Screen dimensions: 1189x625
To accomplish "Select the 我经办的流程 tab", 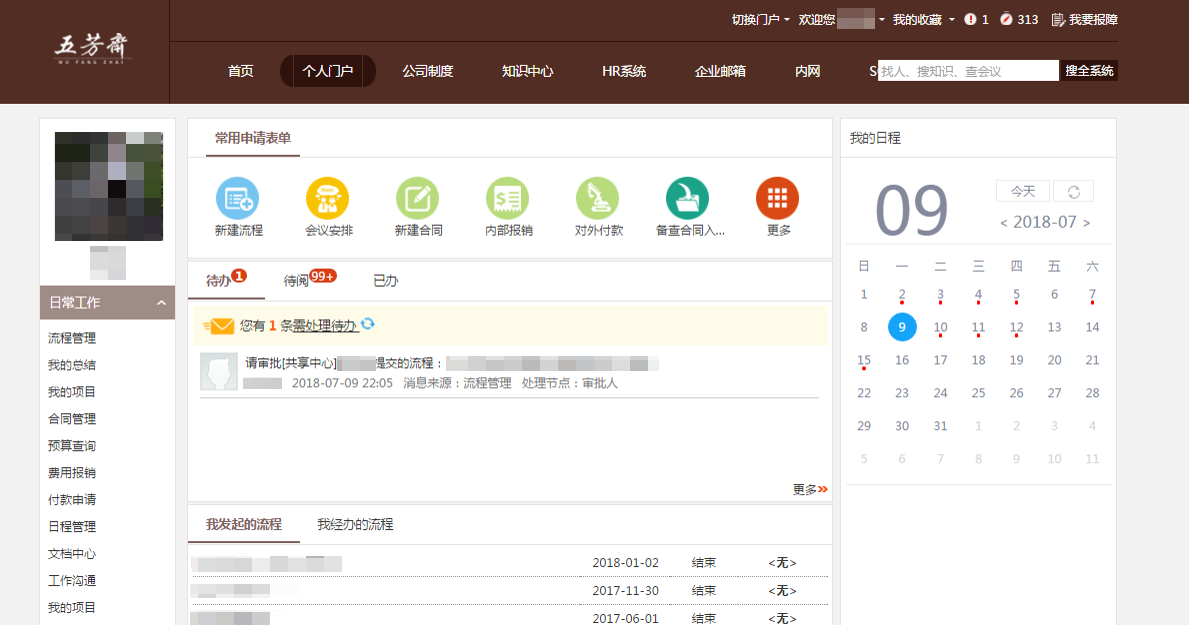I will point(355,524).
